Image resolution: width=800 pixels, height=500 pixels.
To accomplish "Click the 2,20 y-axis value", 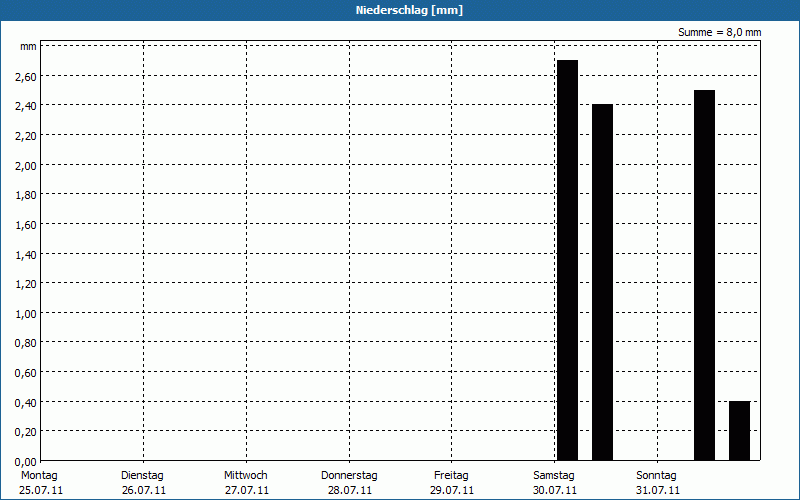I will pos(26,136).
